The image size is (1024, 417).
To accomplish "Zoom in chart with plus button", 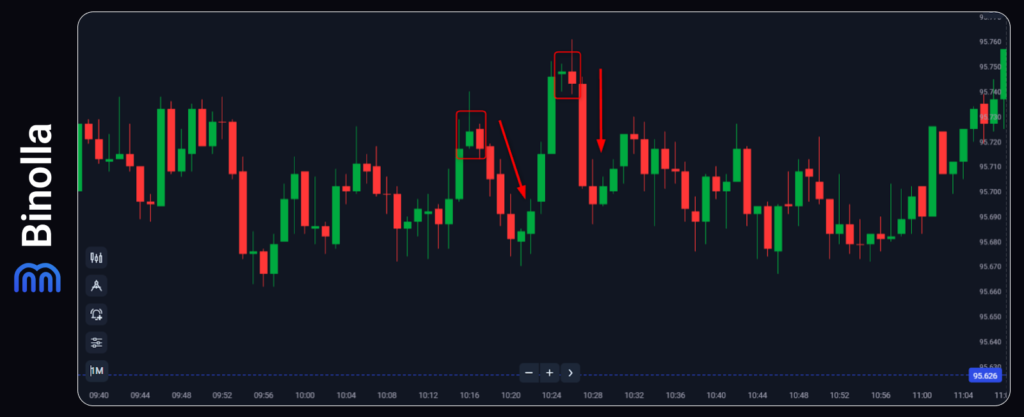I will pos(550,373).
